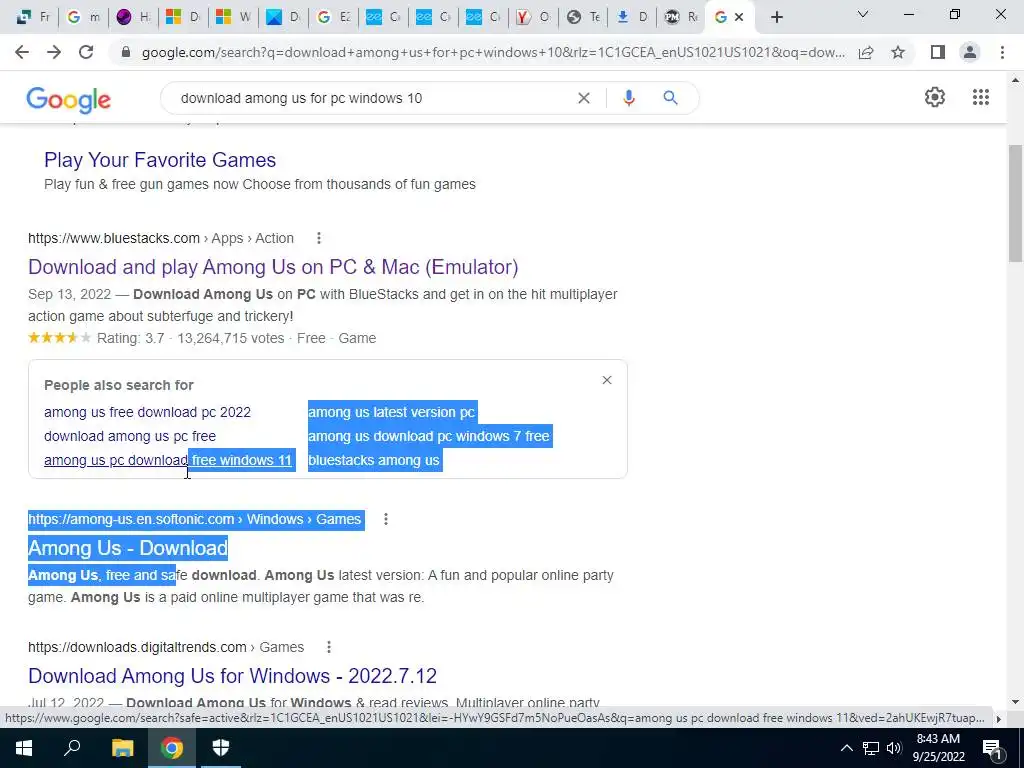Open Google quick settings gear

[x=935, y=97]
